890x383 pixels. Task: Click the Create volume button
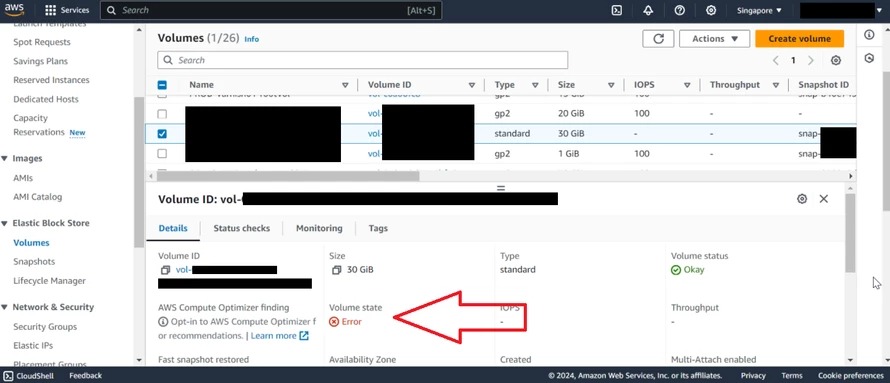pos(799,39)
